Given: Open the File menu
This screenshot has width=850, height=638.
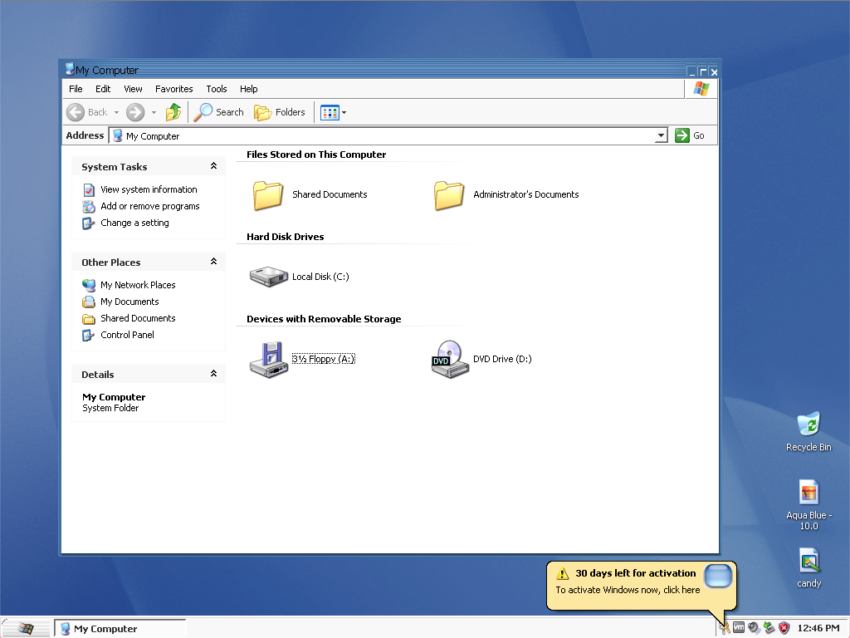Looking at the screenshot, I should 75,89.
